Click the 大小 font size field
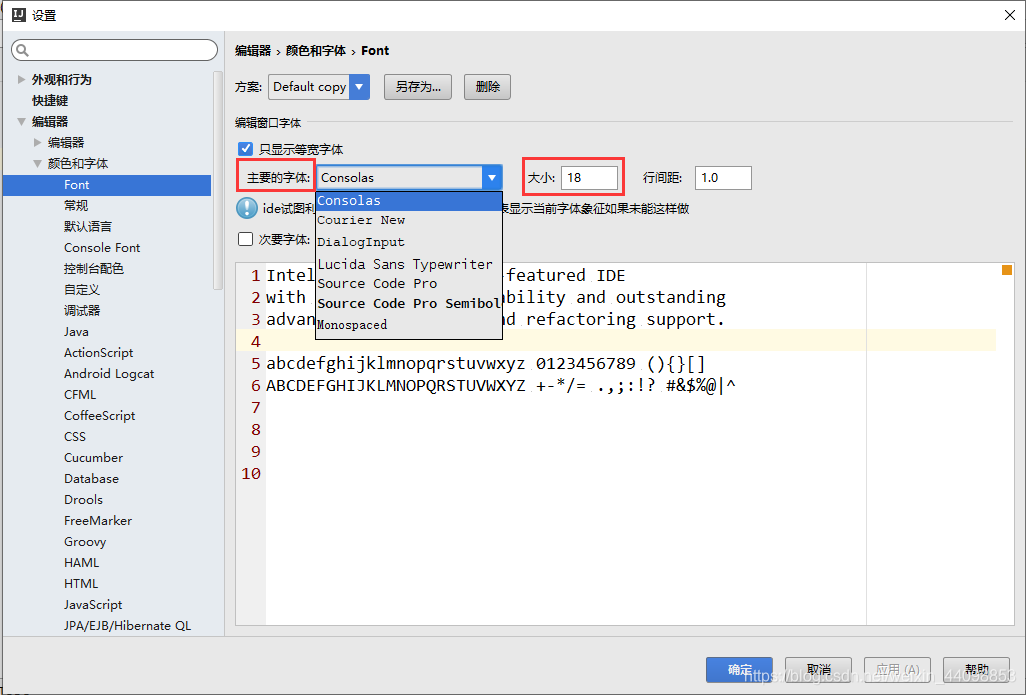Viewport: 1026px width, 695px height. [x=589, y=177]
